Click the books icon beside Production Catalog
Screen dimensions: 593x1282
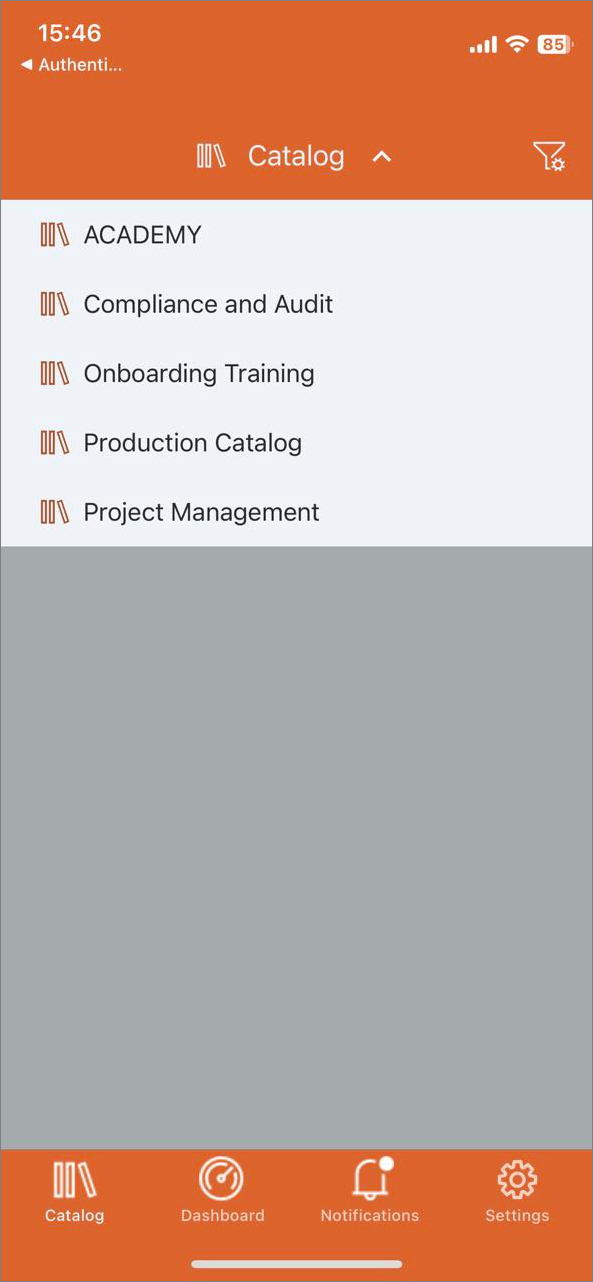click(54, 442)
